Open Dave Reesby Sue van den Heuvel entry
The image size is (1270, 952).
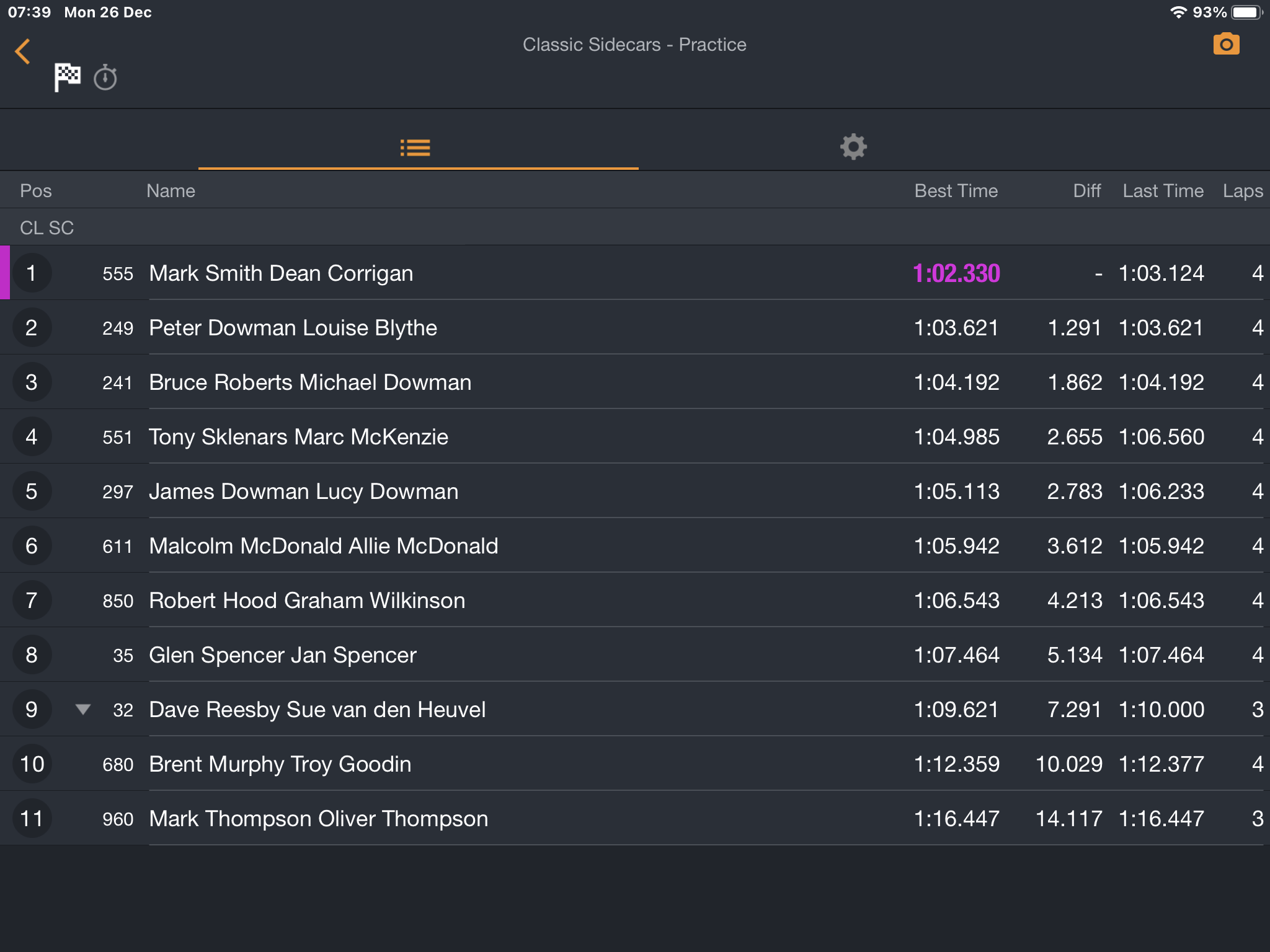coord(635,710)
